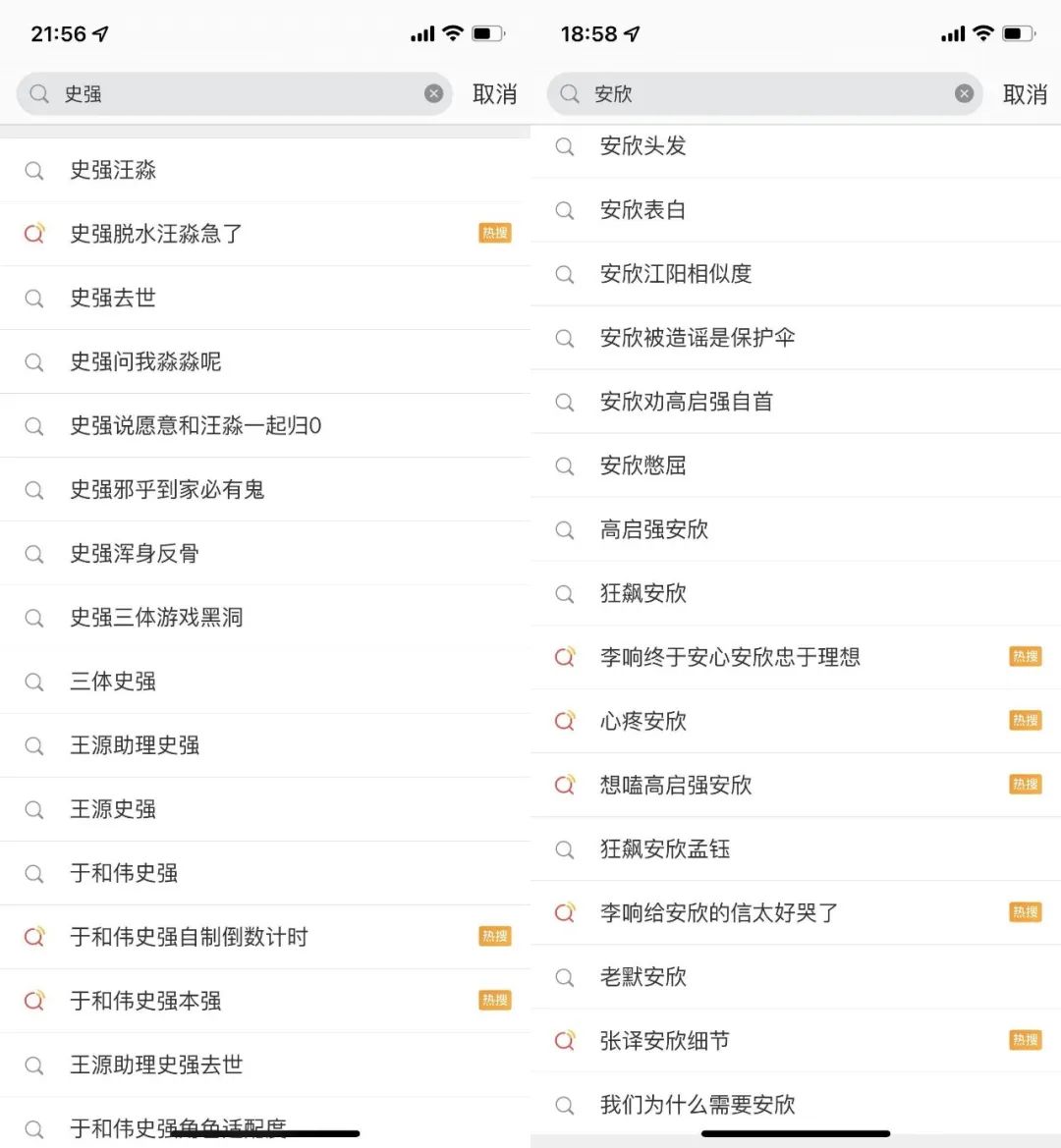Viewport: 1061px width, 1148px height.
Task: Open 我们为什么需要安欣 suggestion
Action: pyautogui.click(x=697, y=1105)
